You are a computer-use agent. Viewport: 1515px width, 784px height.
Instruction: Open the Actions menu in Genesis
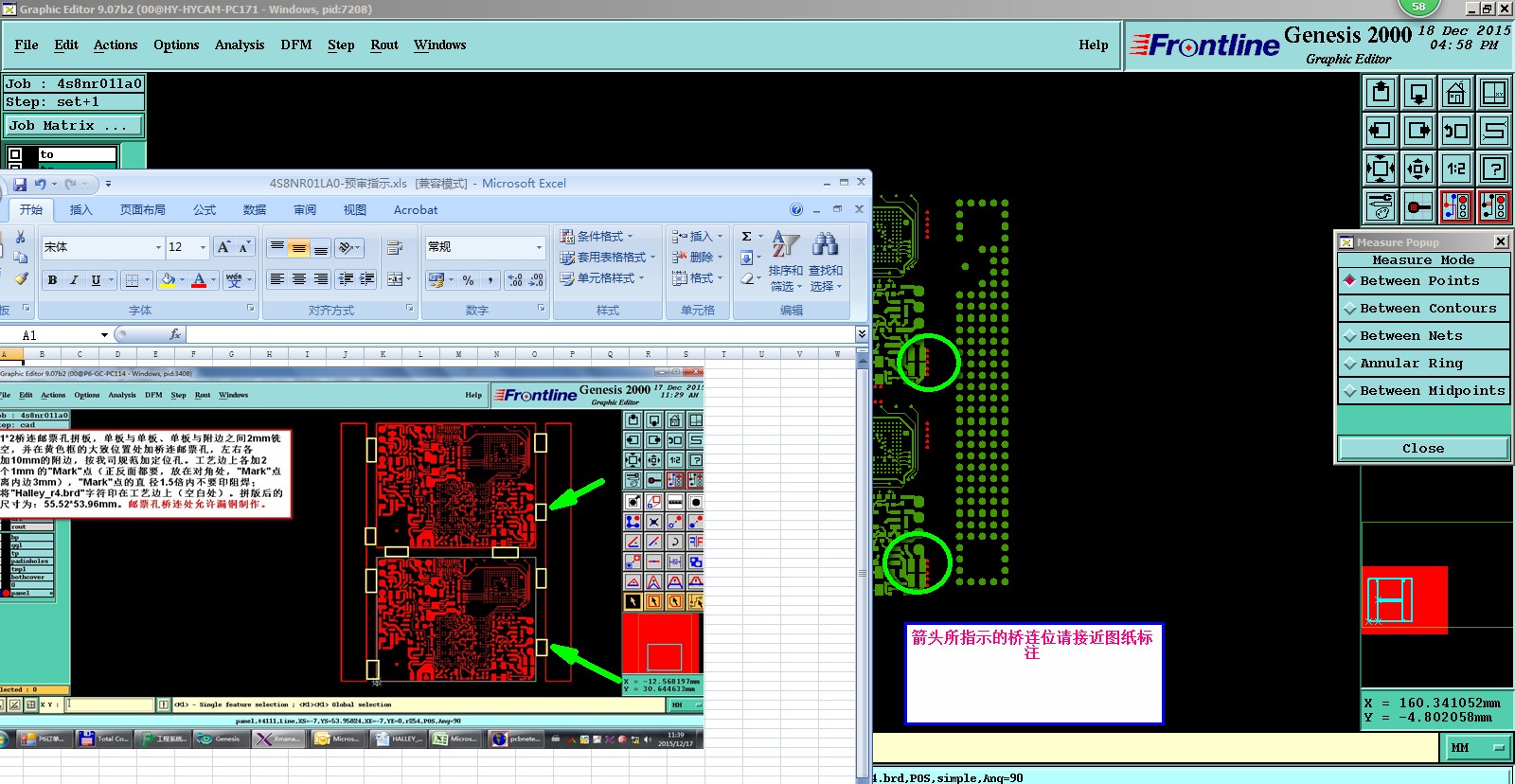point(116,45)
